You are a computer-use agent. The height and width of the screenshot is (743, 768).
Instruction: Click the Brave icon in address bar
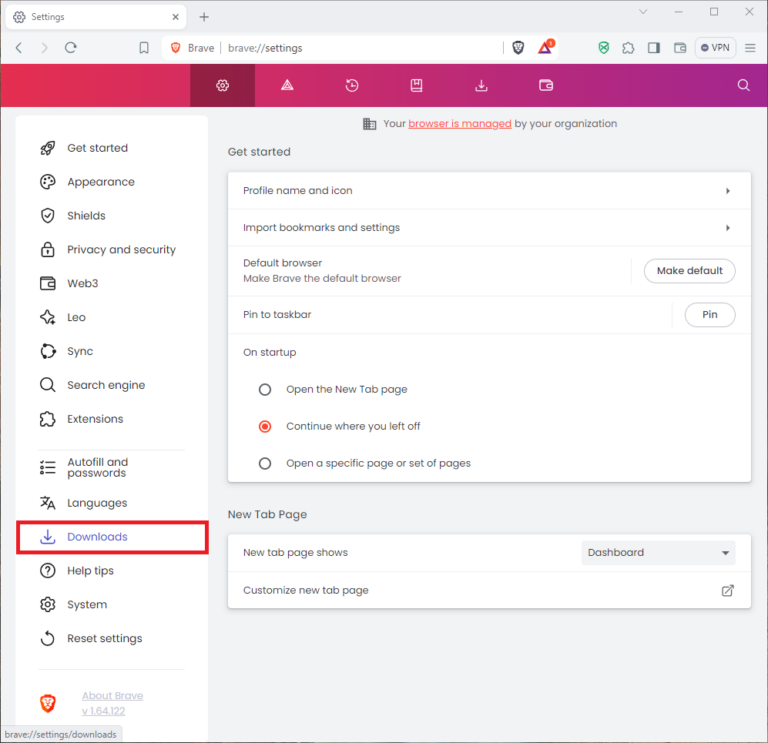pos(175,48)
